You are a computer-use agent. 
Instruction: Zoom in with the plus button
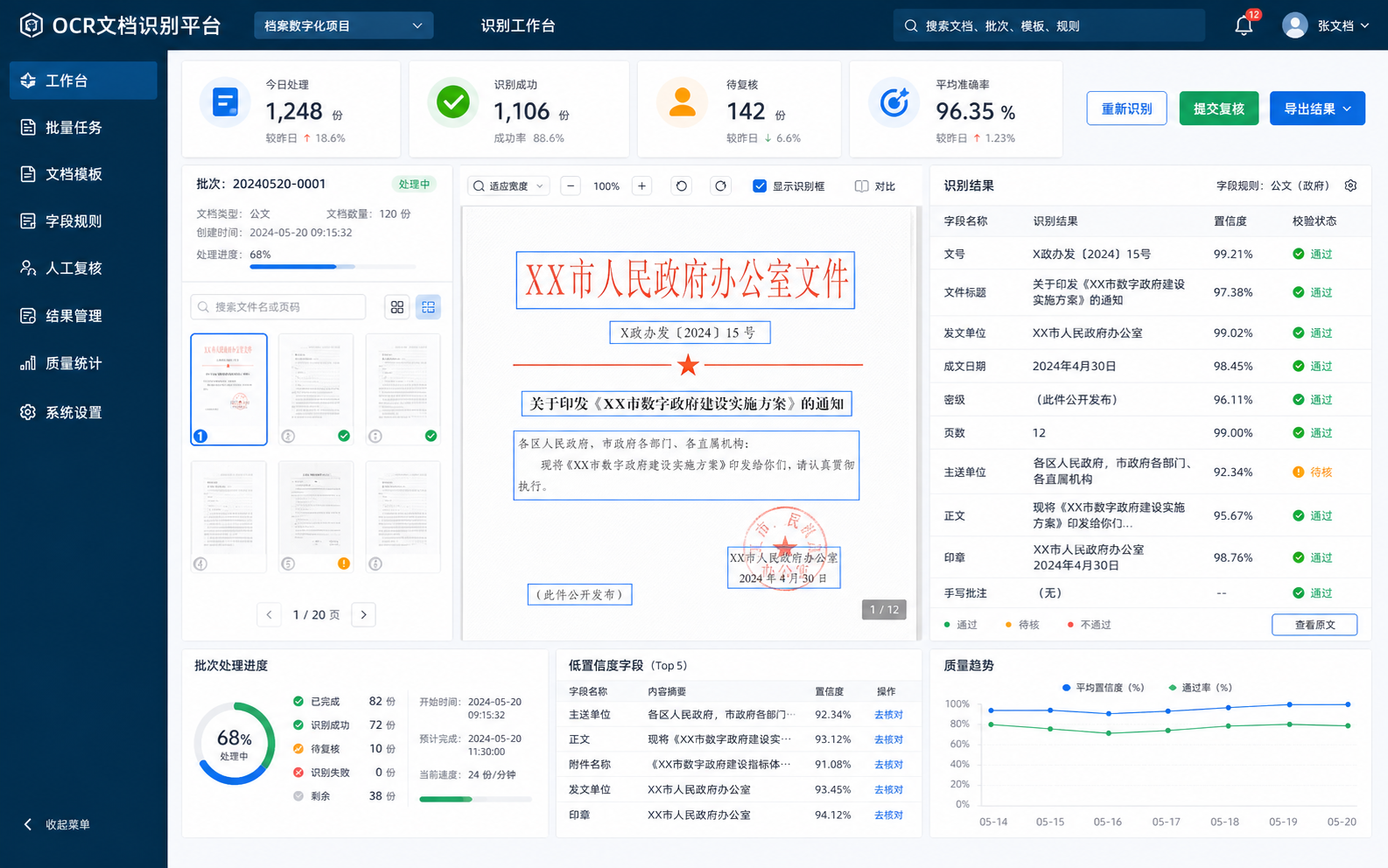(x=641, y=185)
